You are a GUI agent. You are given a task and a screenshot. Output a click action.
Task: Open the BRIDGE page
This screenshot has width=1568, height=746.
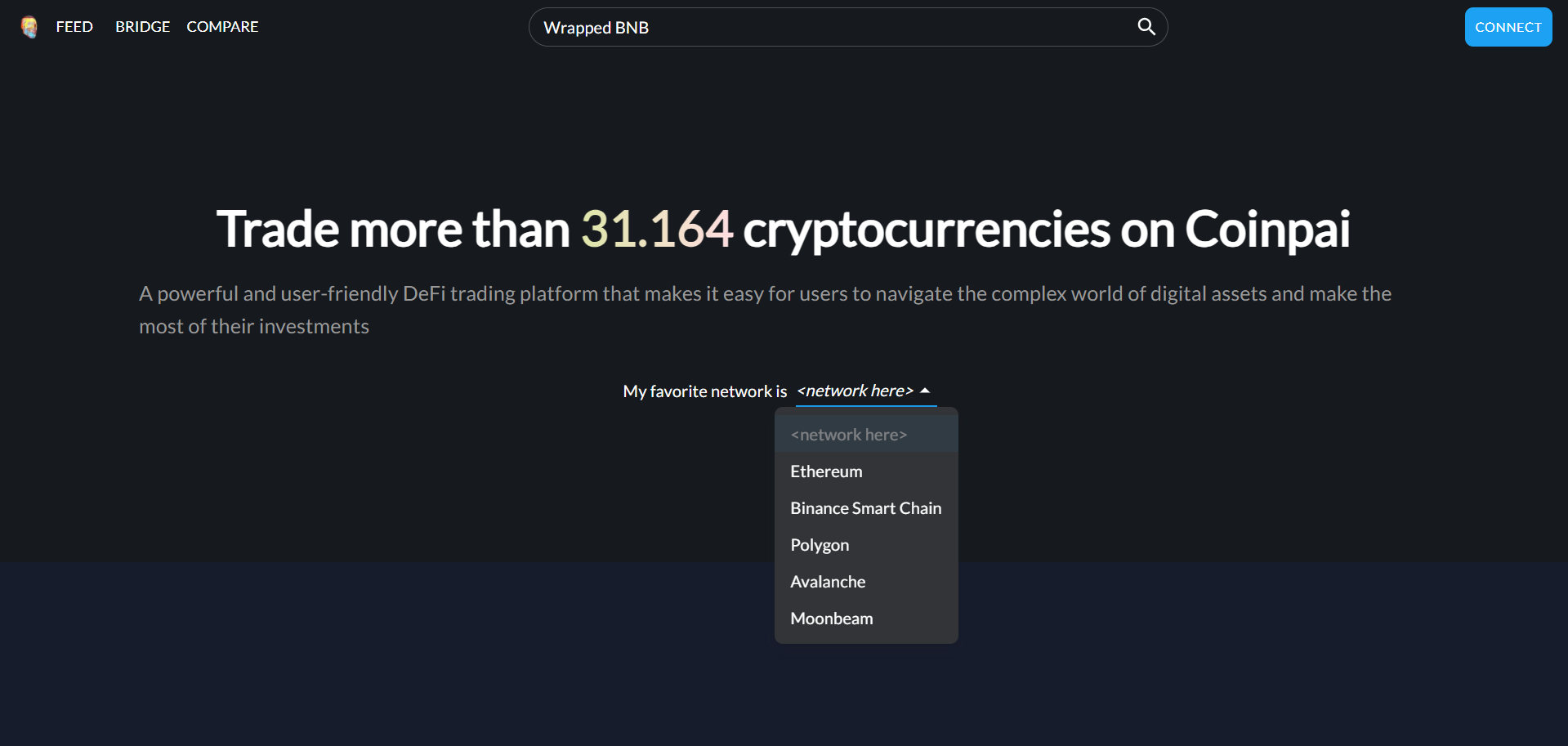(x=142, y=27)
